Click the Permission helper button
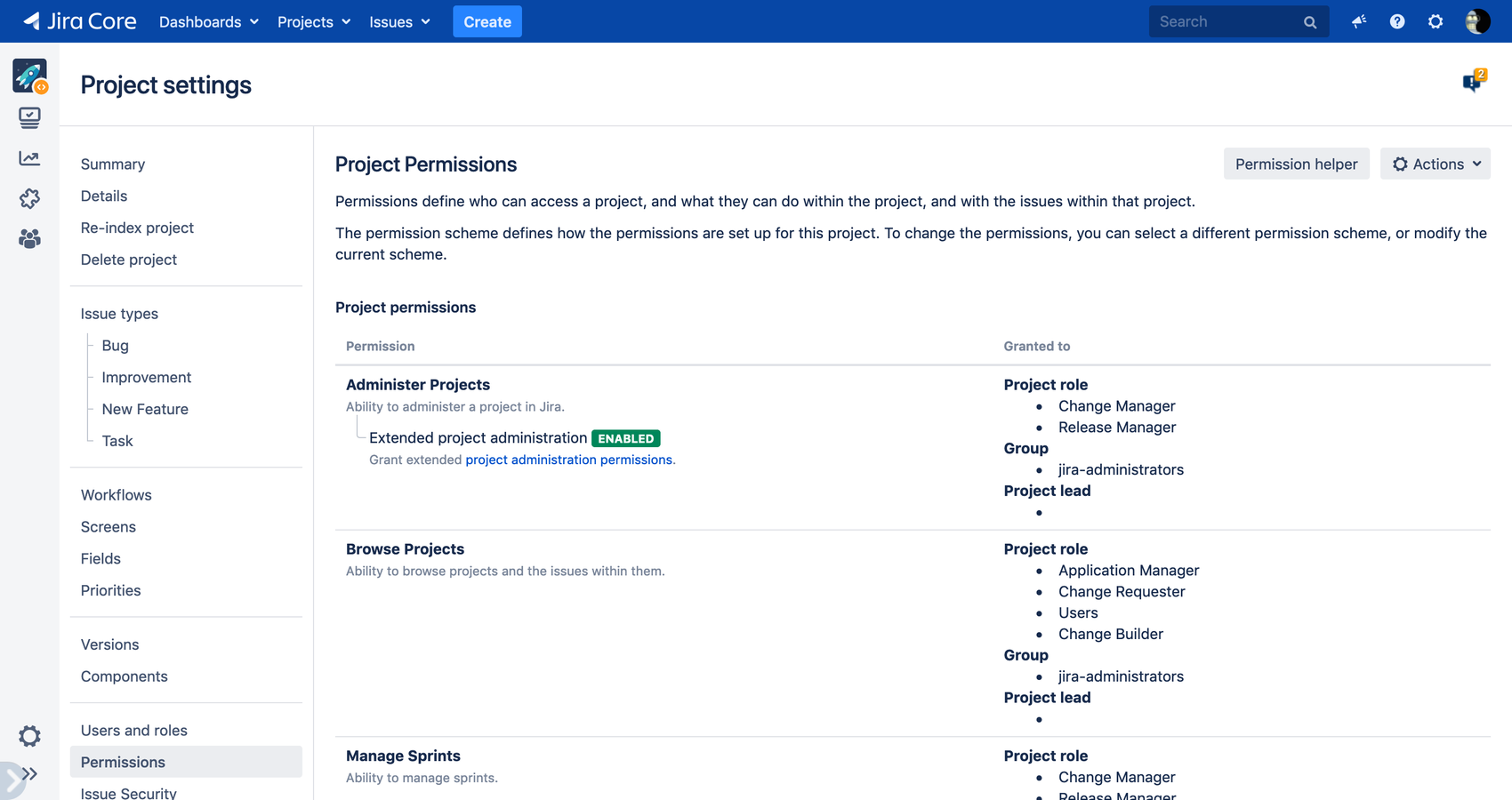The width and height of the screenshot is (1512, 800). [1296, 164]
